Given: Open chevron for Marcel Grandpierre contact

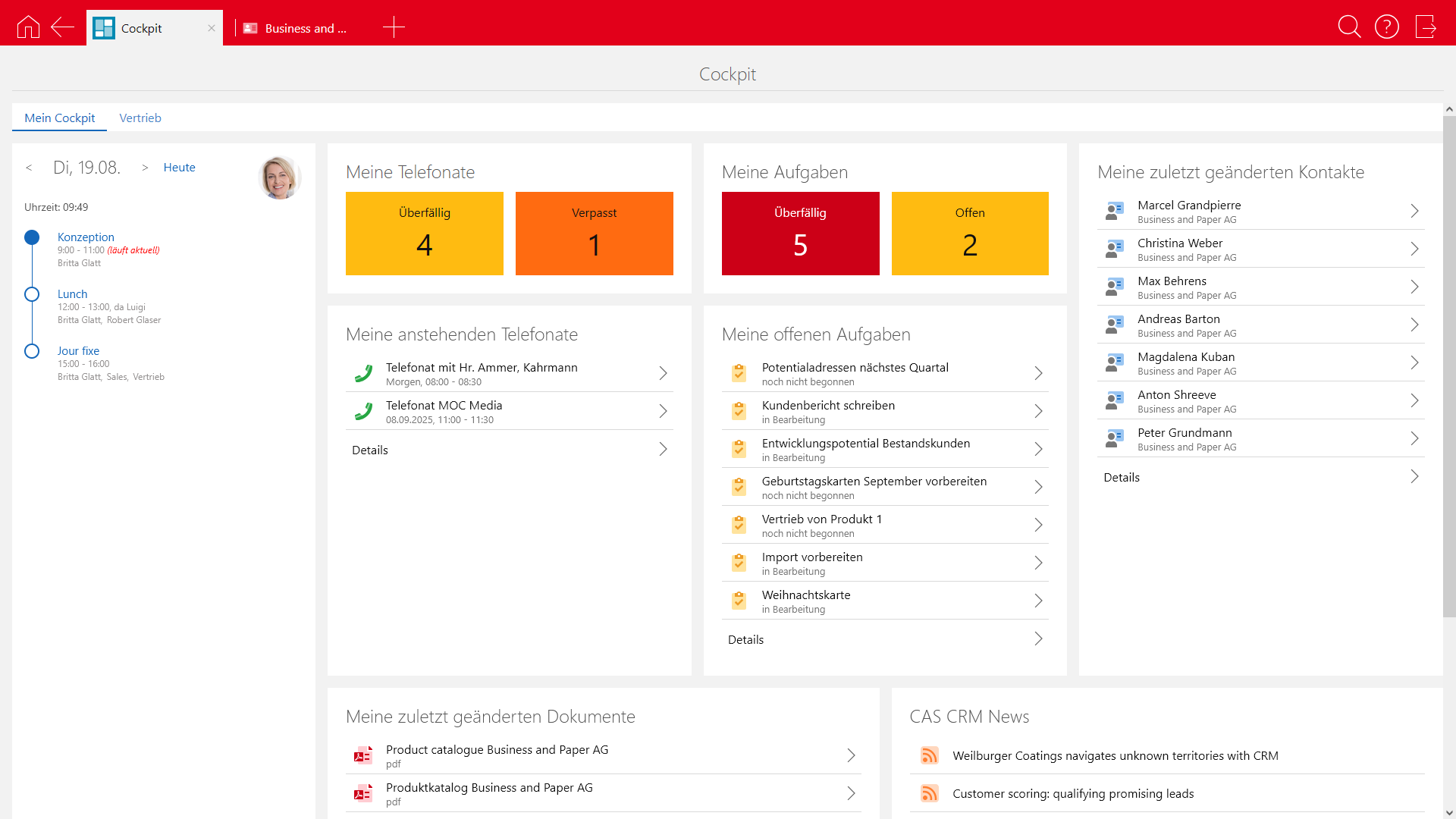Looking at the screenshot, I should coord(1414,211).
